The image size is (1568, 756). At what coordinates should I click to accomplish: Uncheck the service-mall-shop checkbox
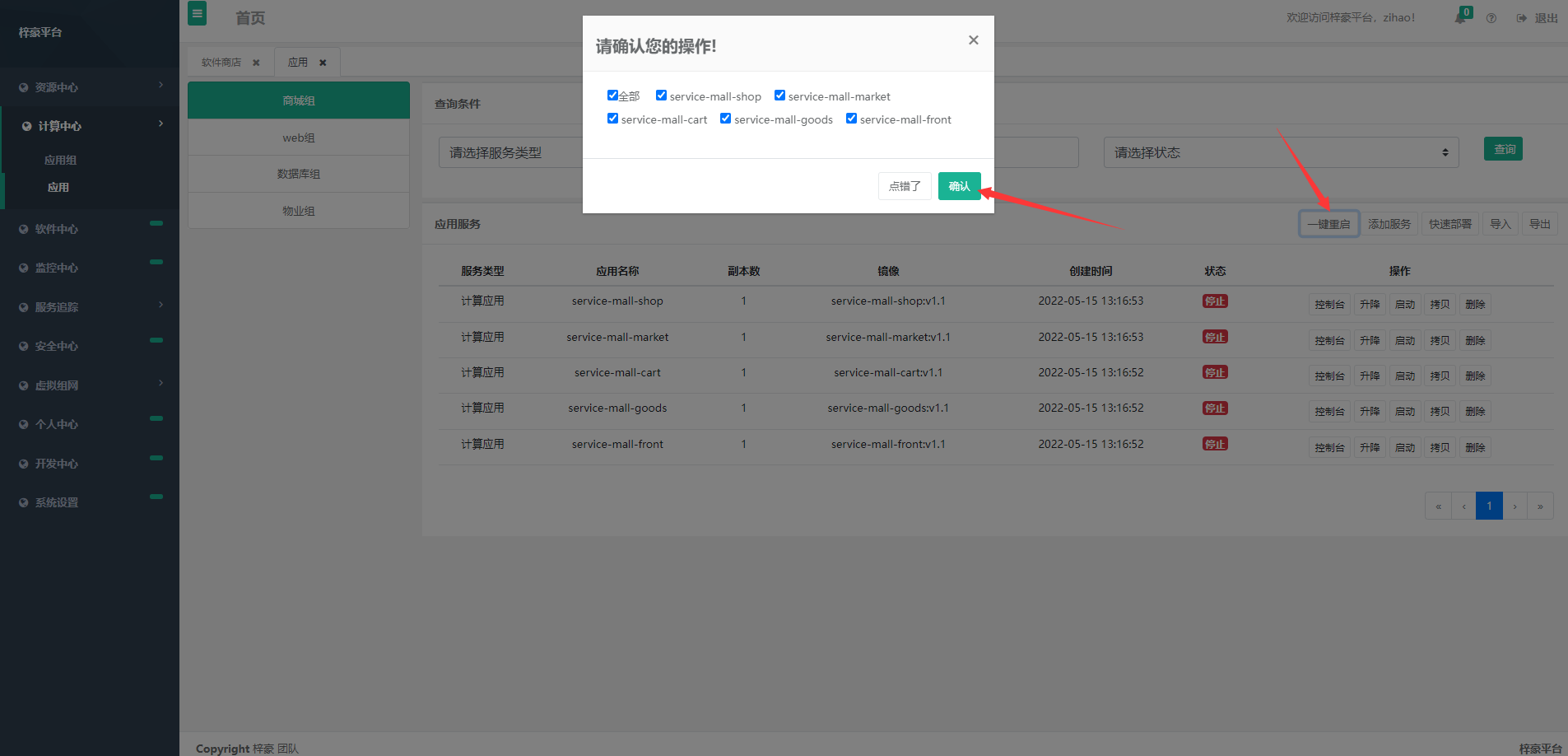pyautogui.click(x=661, y=96)
